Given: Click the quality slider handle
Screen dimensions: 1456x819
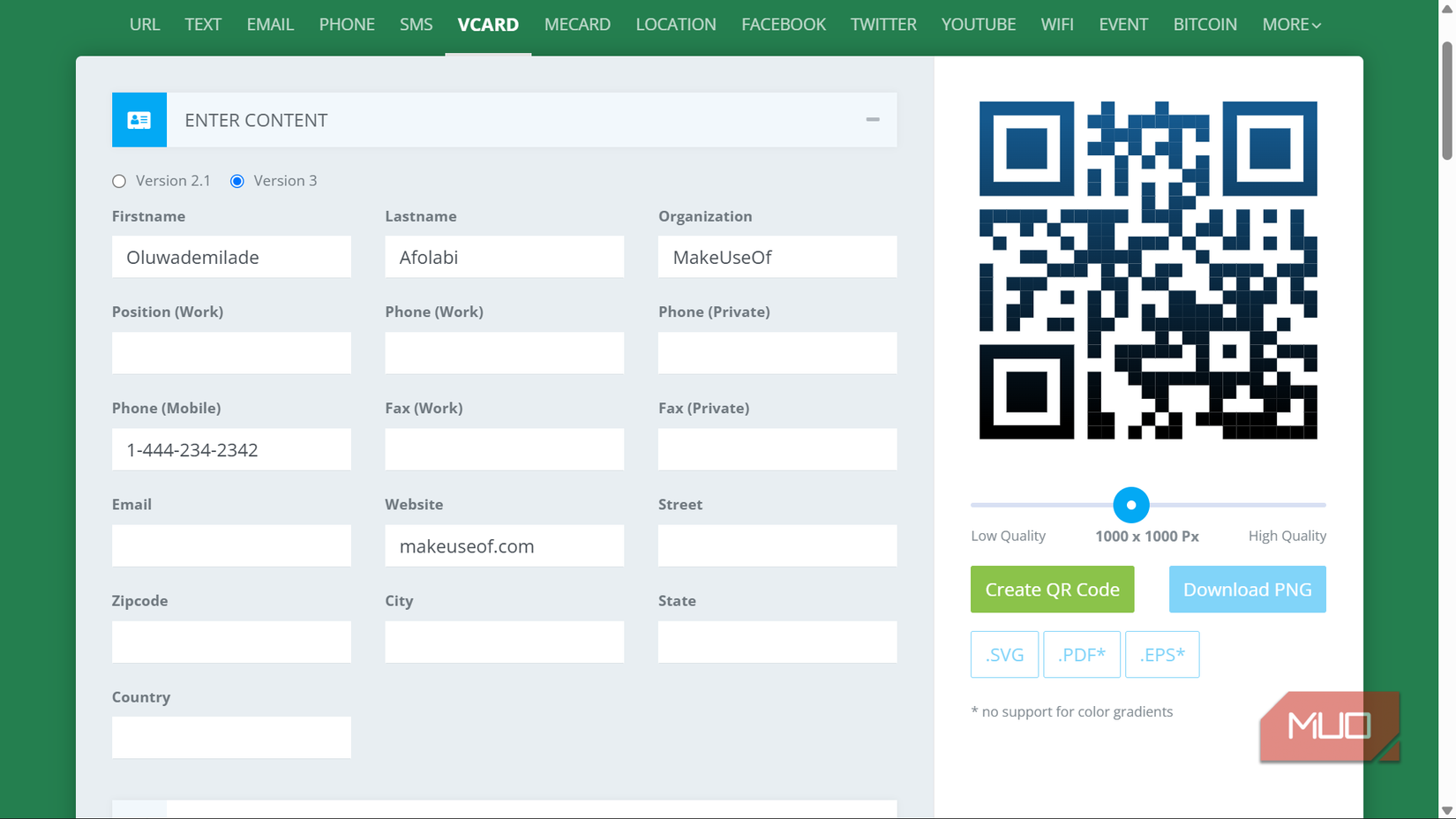Looking at the screenshot, I should pos(1131,505).
